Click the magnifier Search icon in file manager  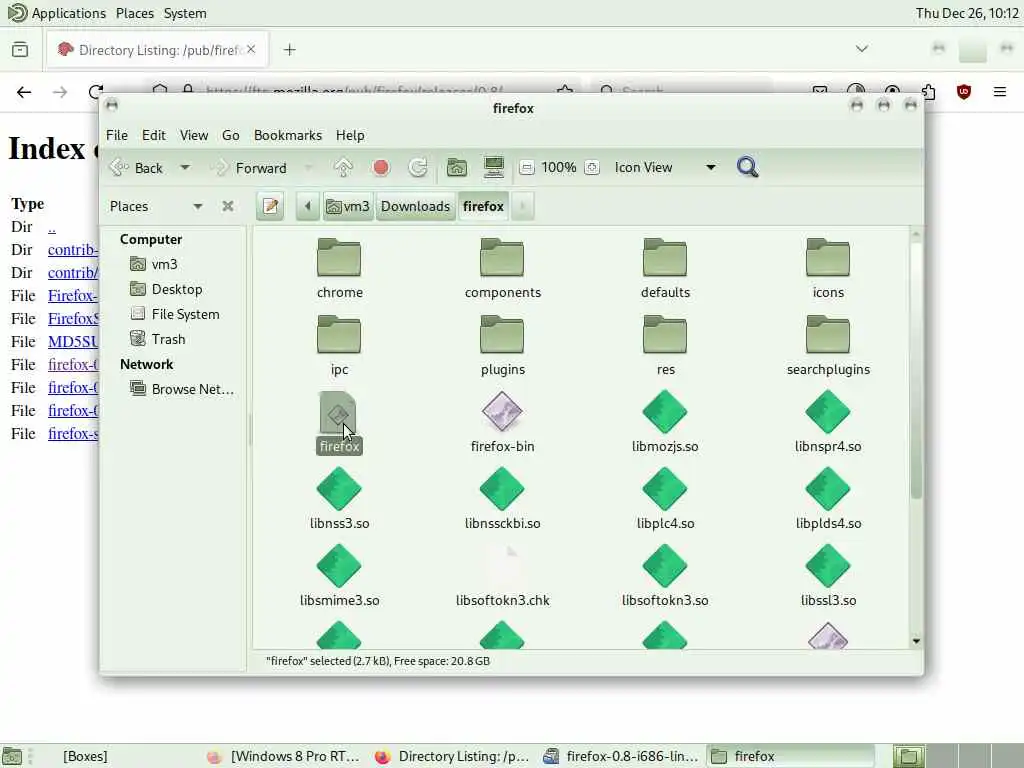pyautogui.click(x=747, y=167)
